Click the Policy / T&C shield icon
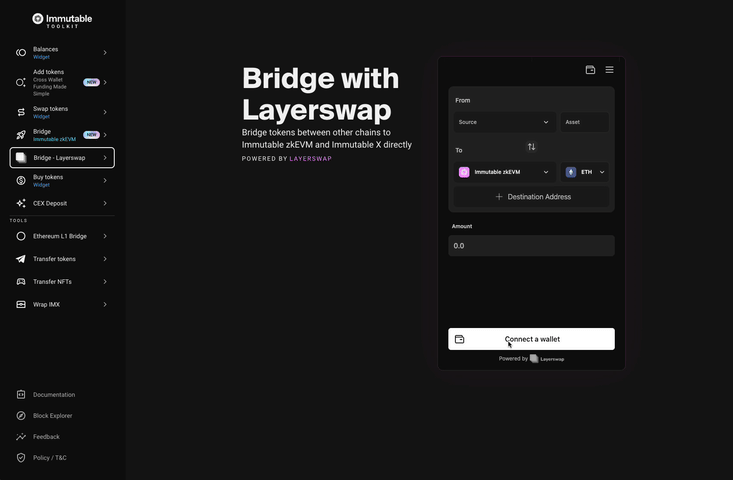The image size is (733, 480). click(21, 458)
